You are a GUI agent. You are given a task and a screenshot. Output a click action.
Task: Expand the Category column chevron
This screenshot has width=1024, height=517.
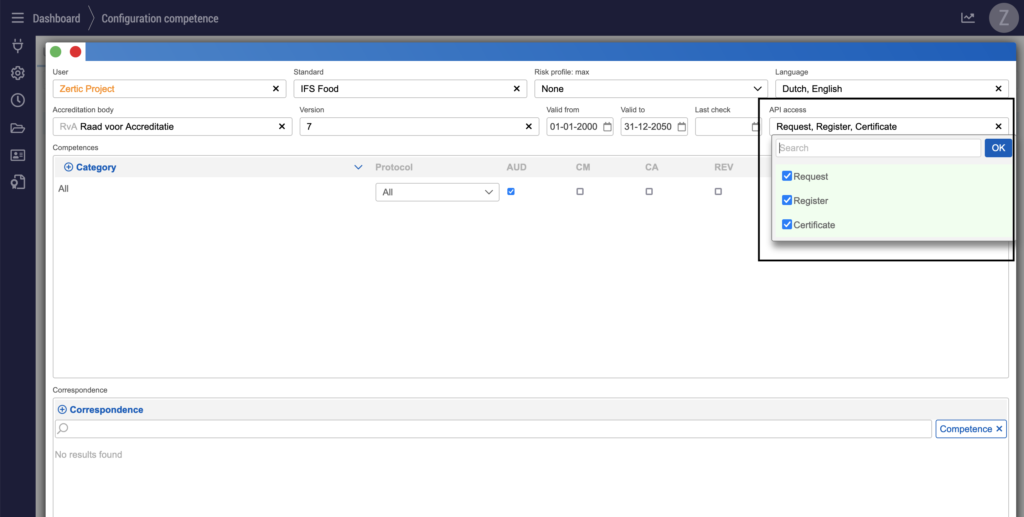358,167
